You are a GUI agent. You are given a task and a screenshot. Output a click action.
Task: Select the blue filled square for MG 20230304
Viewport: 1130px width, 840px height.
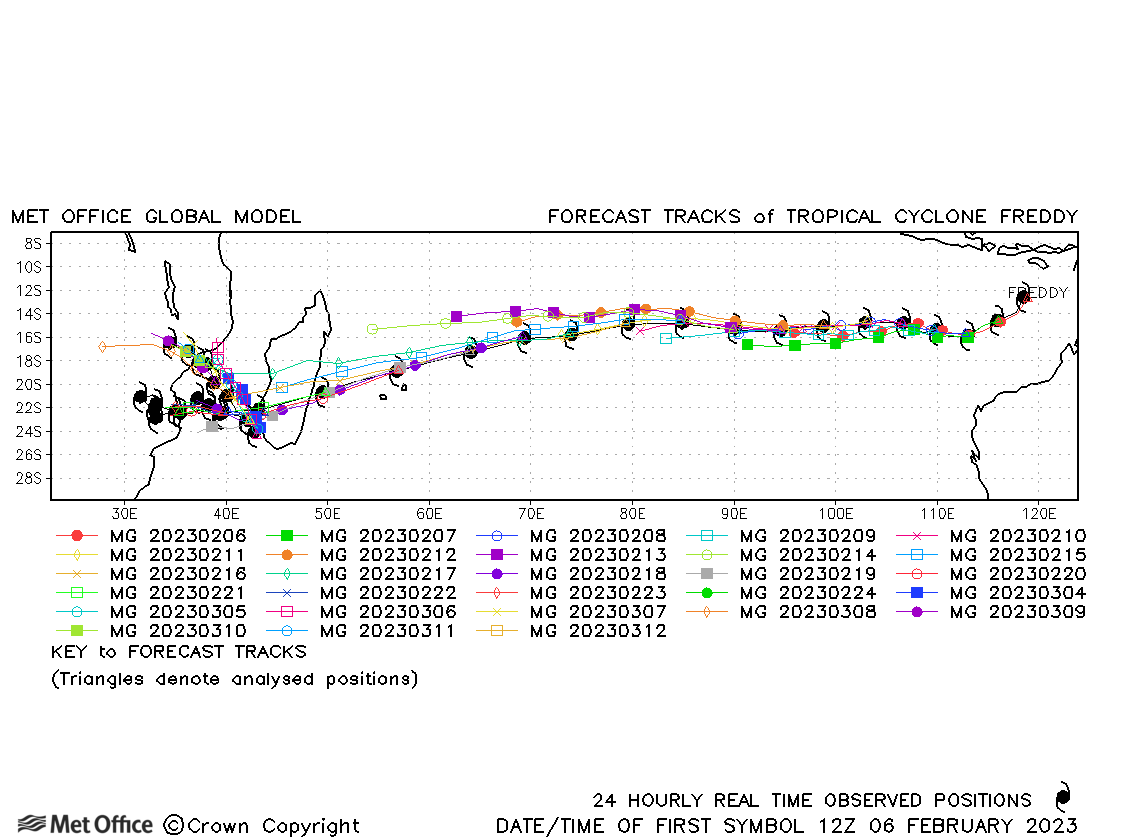(x=917, y=593)
